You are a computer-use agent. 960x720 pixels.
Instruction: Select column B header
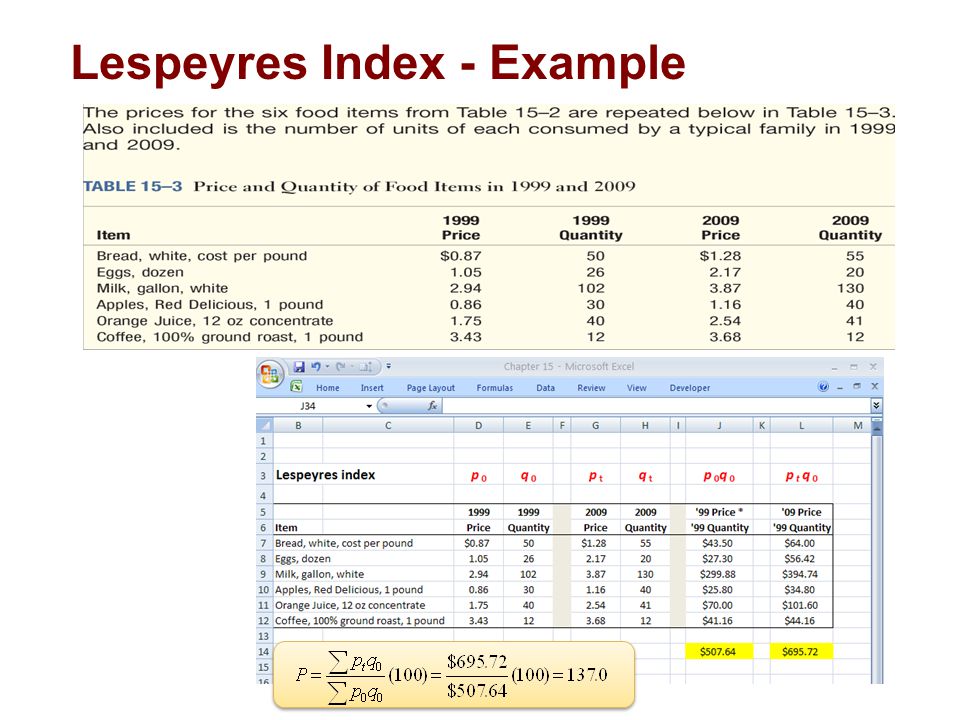coord(298,425)
